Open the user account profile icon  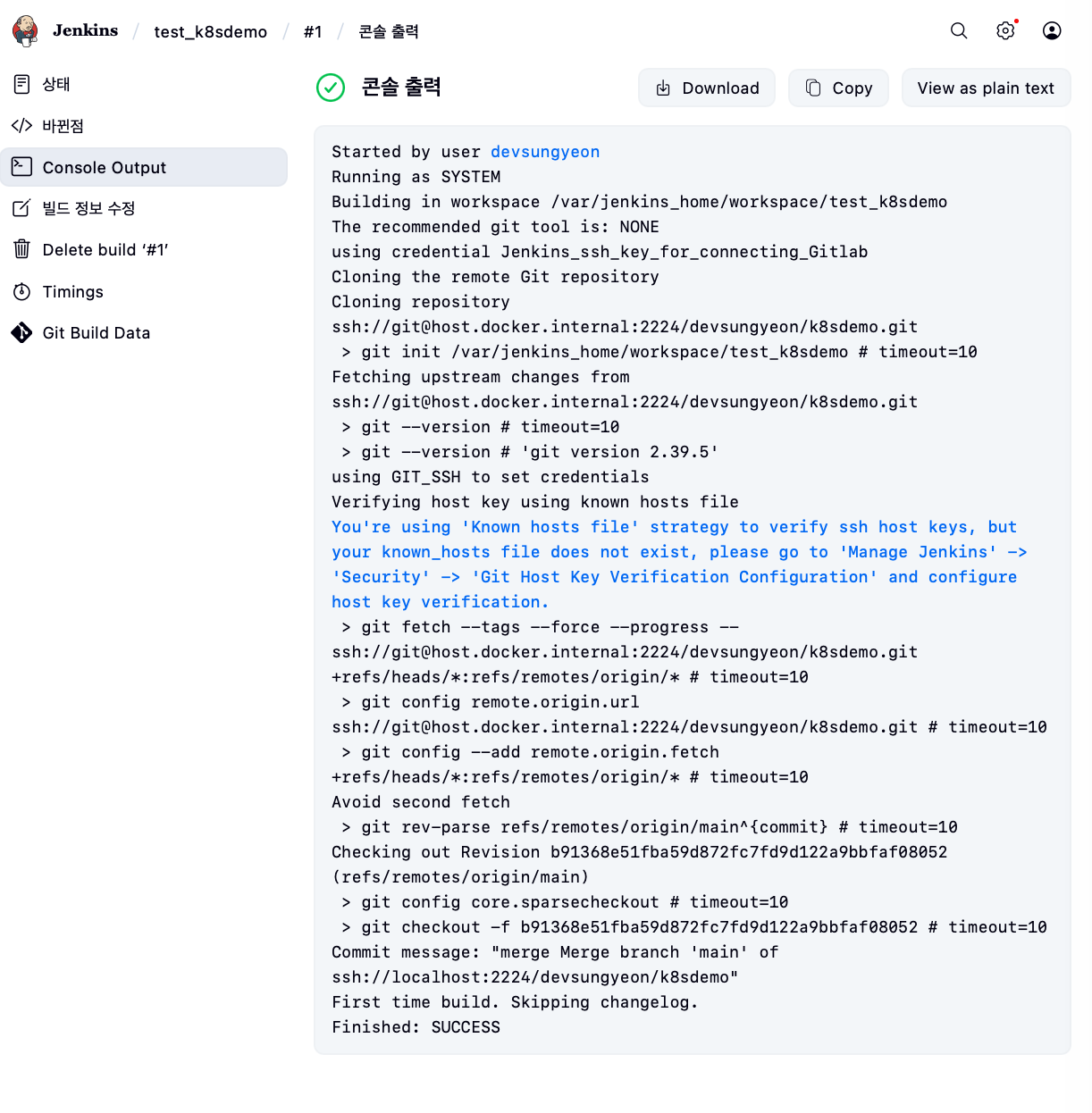(x=1052, y=30)
